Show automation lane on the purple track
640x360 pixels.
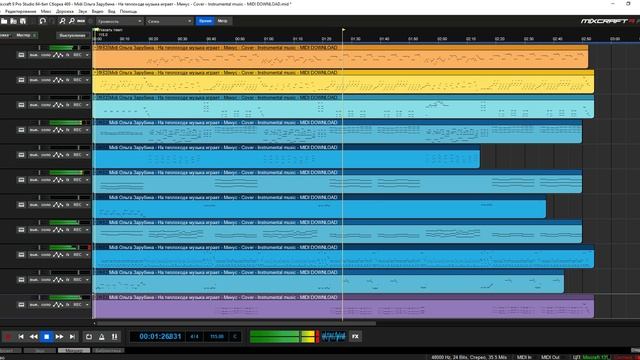[x=58, y=305]
